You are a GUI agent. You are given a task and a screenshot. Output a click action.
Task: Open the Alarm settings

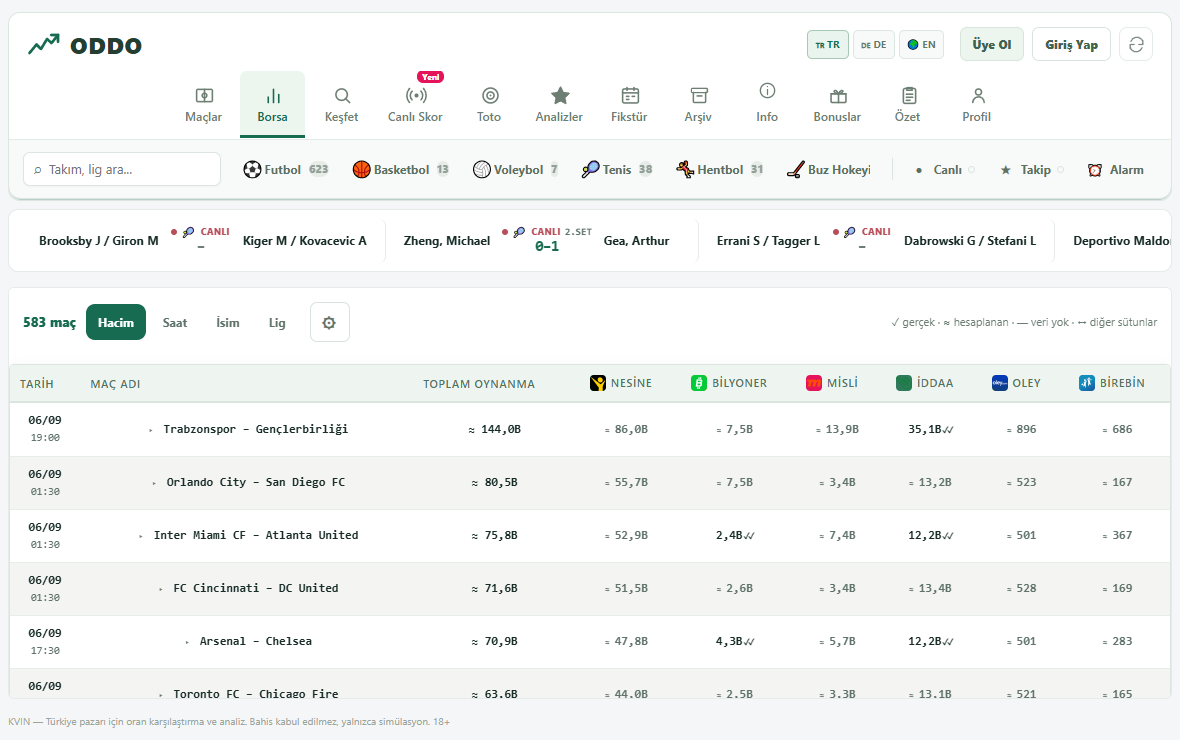pyautogui.click(x=1116, y=169)
